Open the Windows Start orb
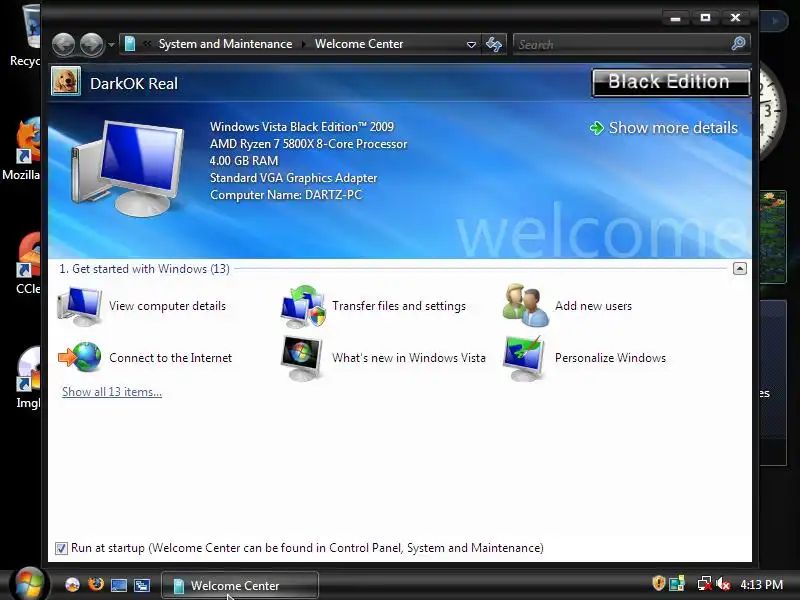 pos(29,584)
